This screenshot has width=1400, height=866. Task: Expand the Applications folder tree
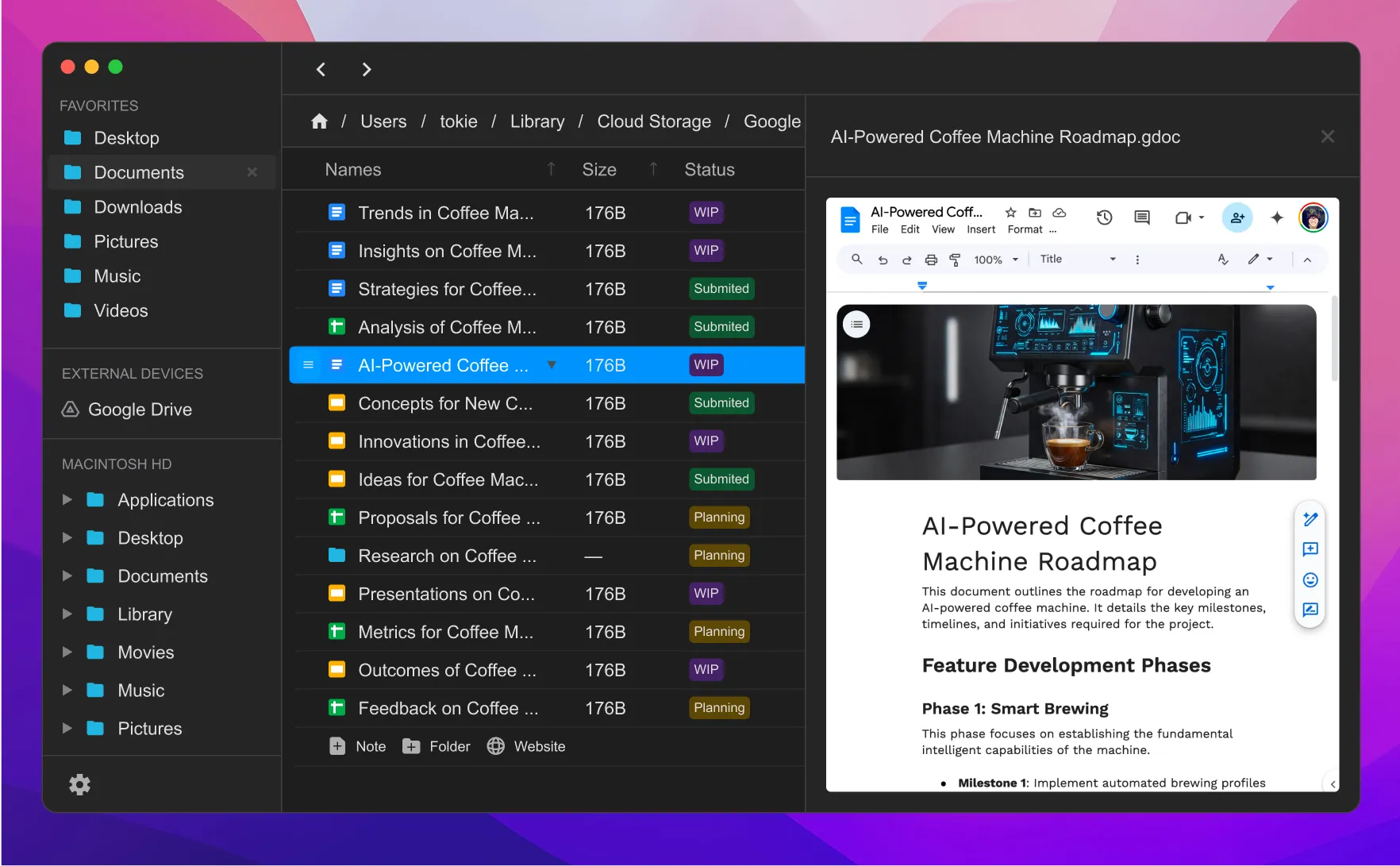coord(67,500)
